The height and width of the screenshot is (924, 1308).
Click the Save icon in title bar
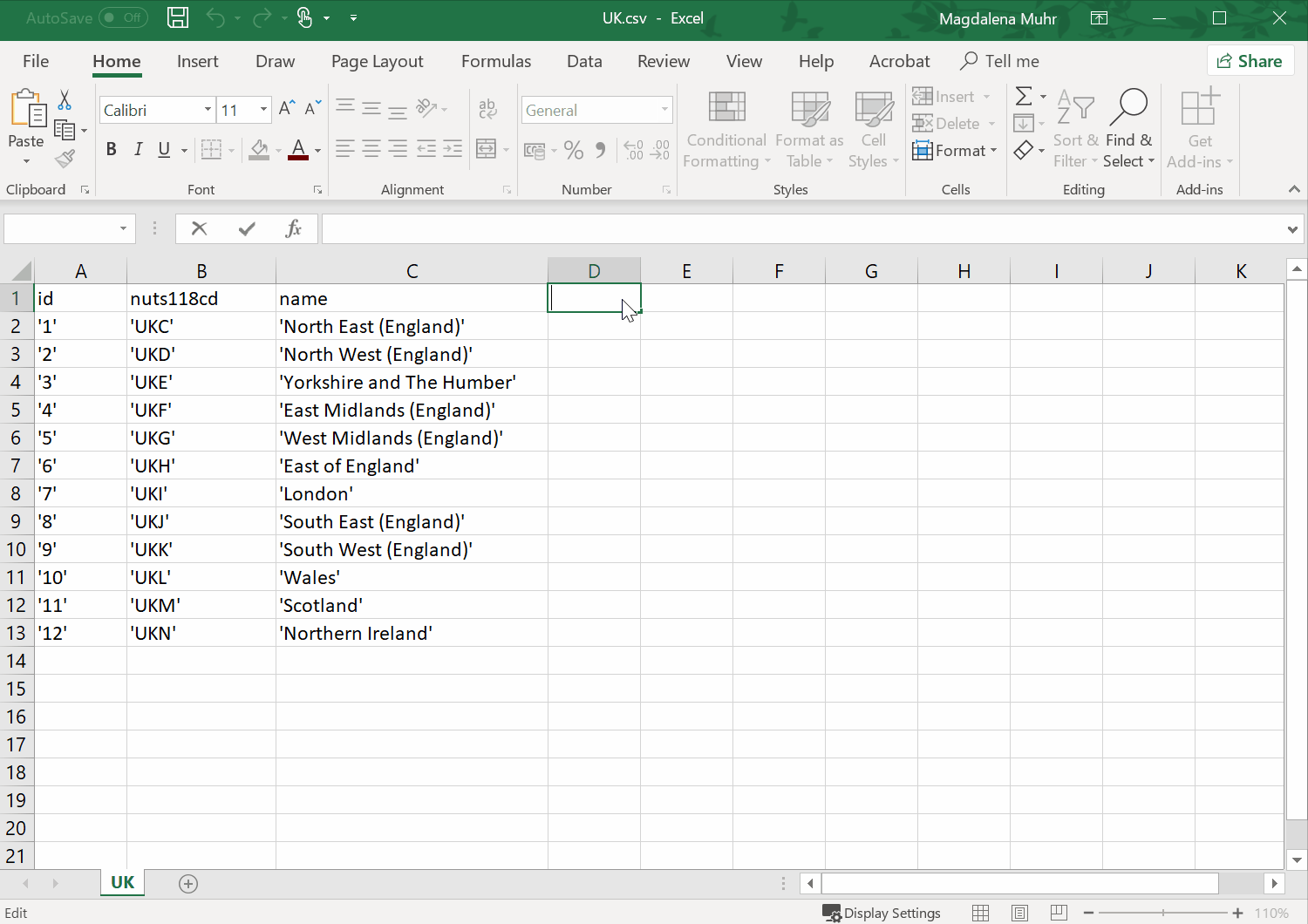(x=178, y=17)
